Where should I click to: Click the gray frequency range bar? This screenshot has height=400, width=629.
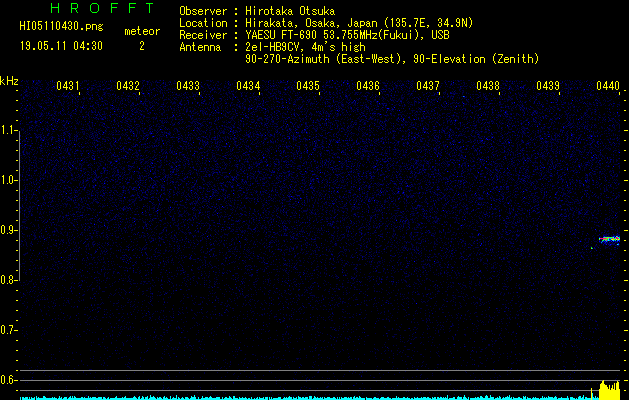[19, 205]
